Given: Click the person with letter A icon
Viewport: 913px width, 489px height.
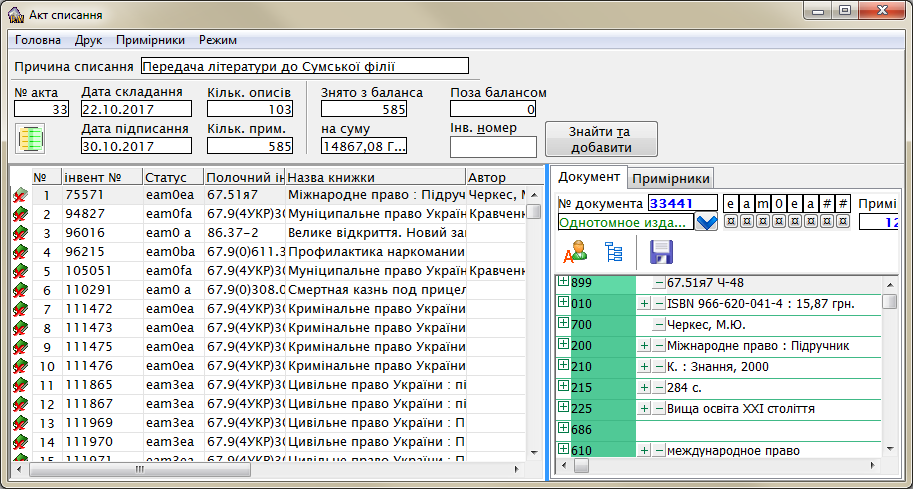Looking at the screenshot, I should [575, 252].
